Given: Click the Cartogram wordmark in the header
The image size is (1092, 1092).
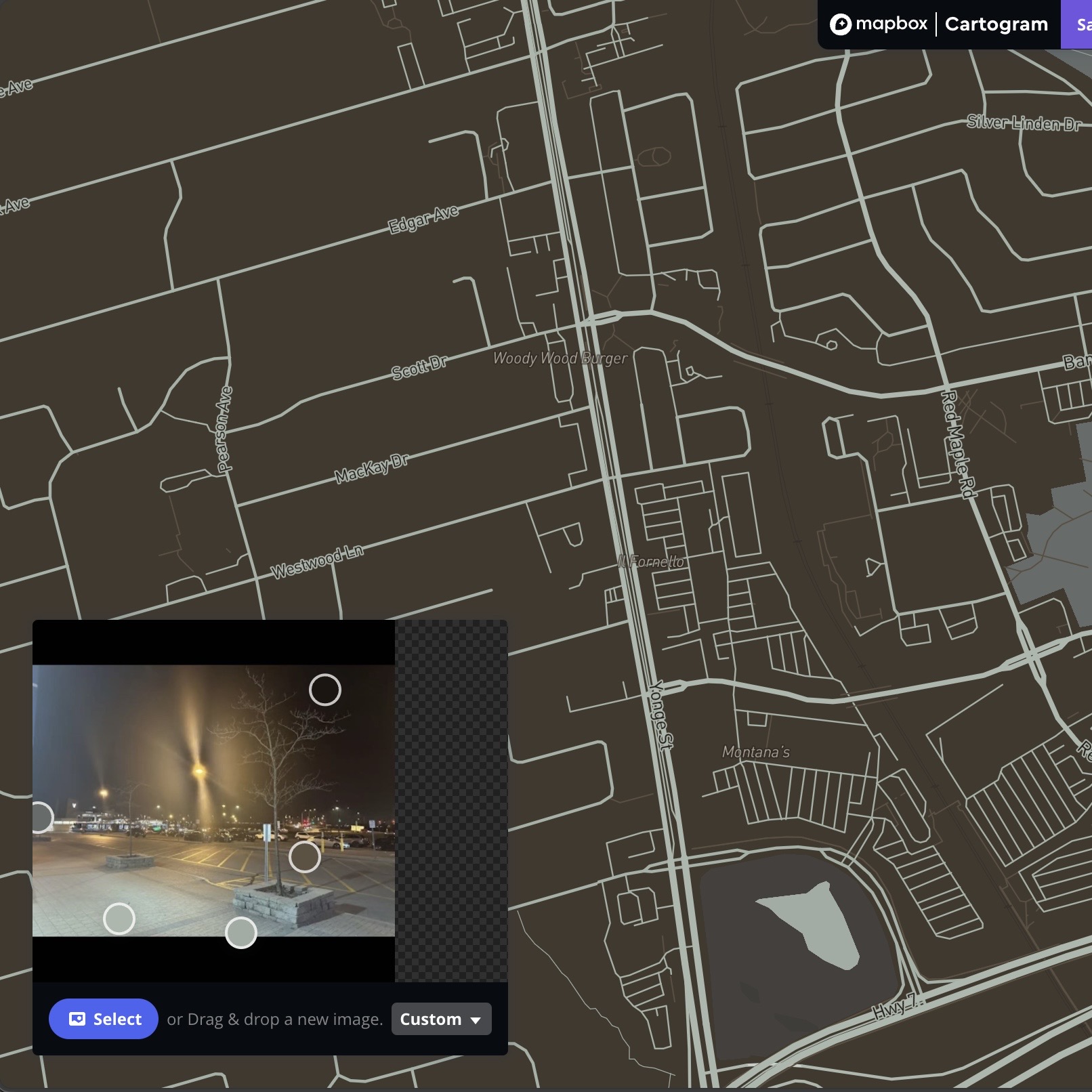Looking at the screenshot, I should point(996,24).
